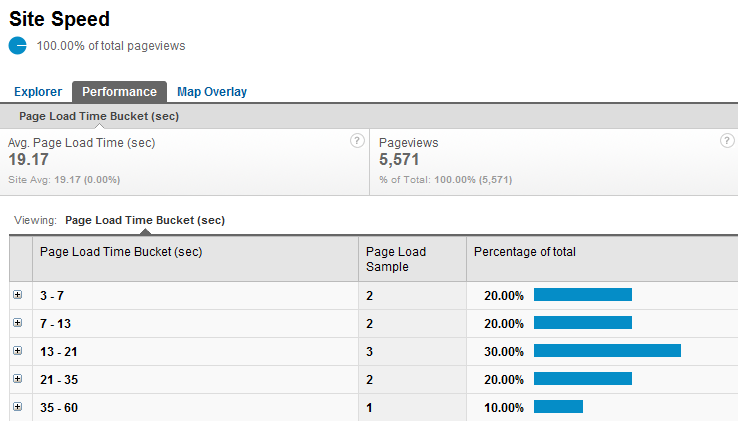
Task: Expand the 21 - 35 bucket row
Action: pos(17,379)
